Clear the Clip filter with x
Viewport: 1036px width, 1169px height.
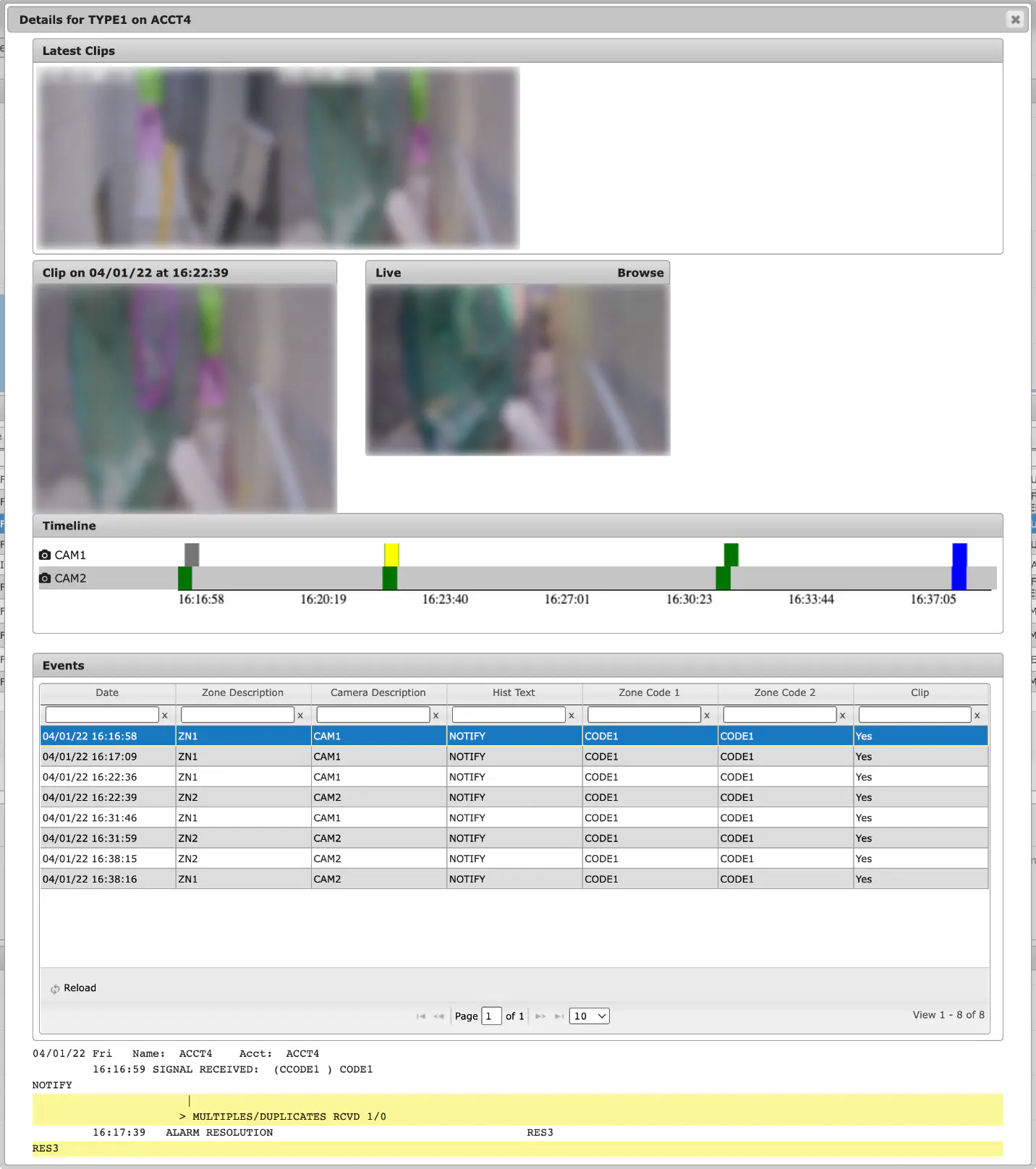(x=977, y=715)
